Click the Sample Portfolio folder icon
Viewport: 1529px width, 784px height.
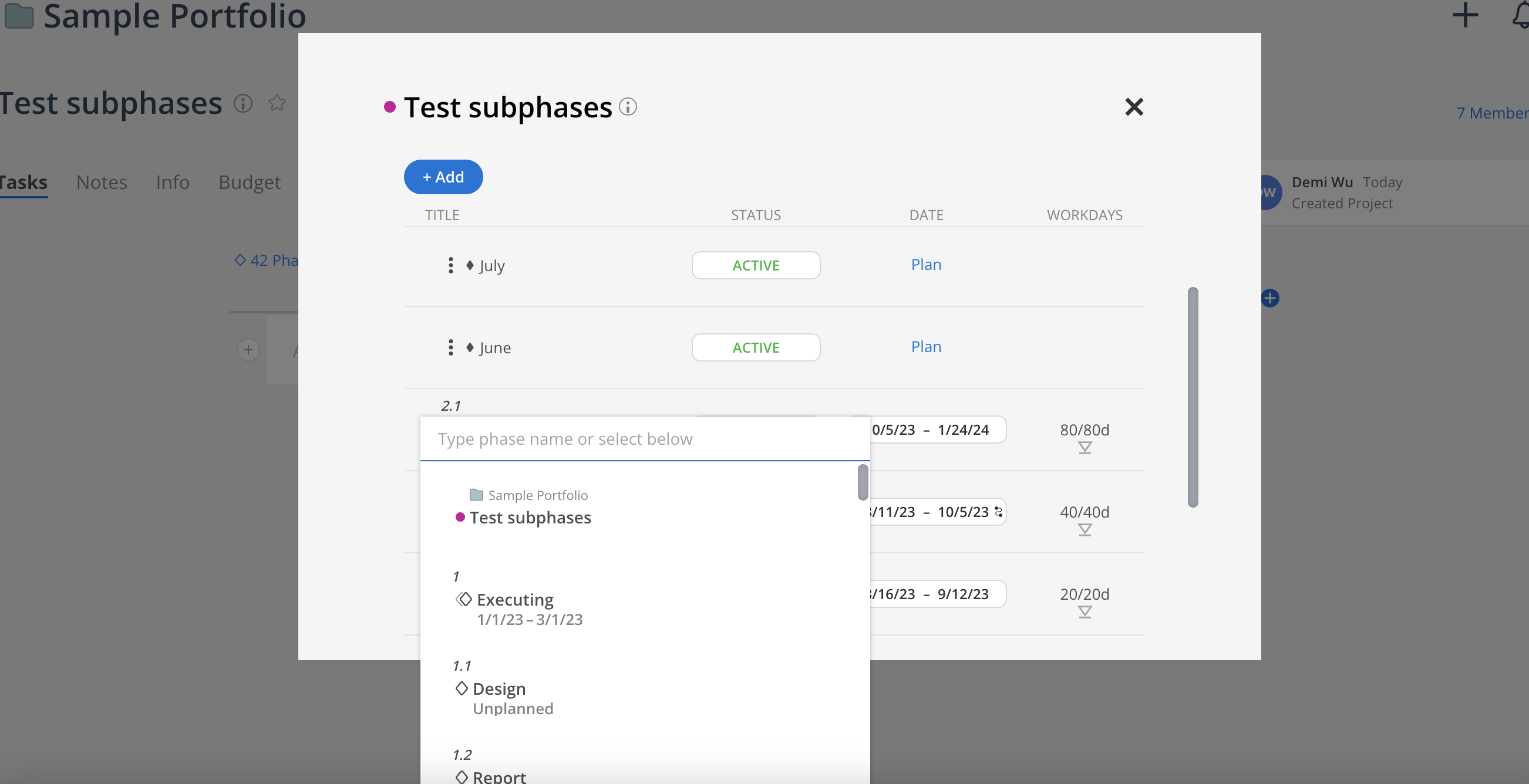19,16
